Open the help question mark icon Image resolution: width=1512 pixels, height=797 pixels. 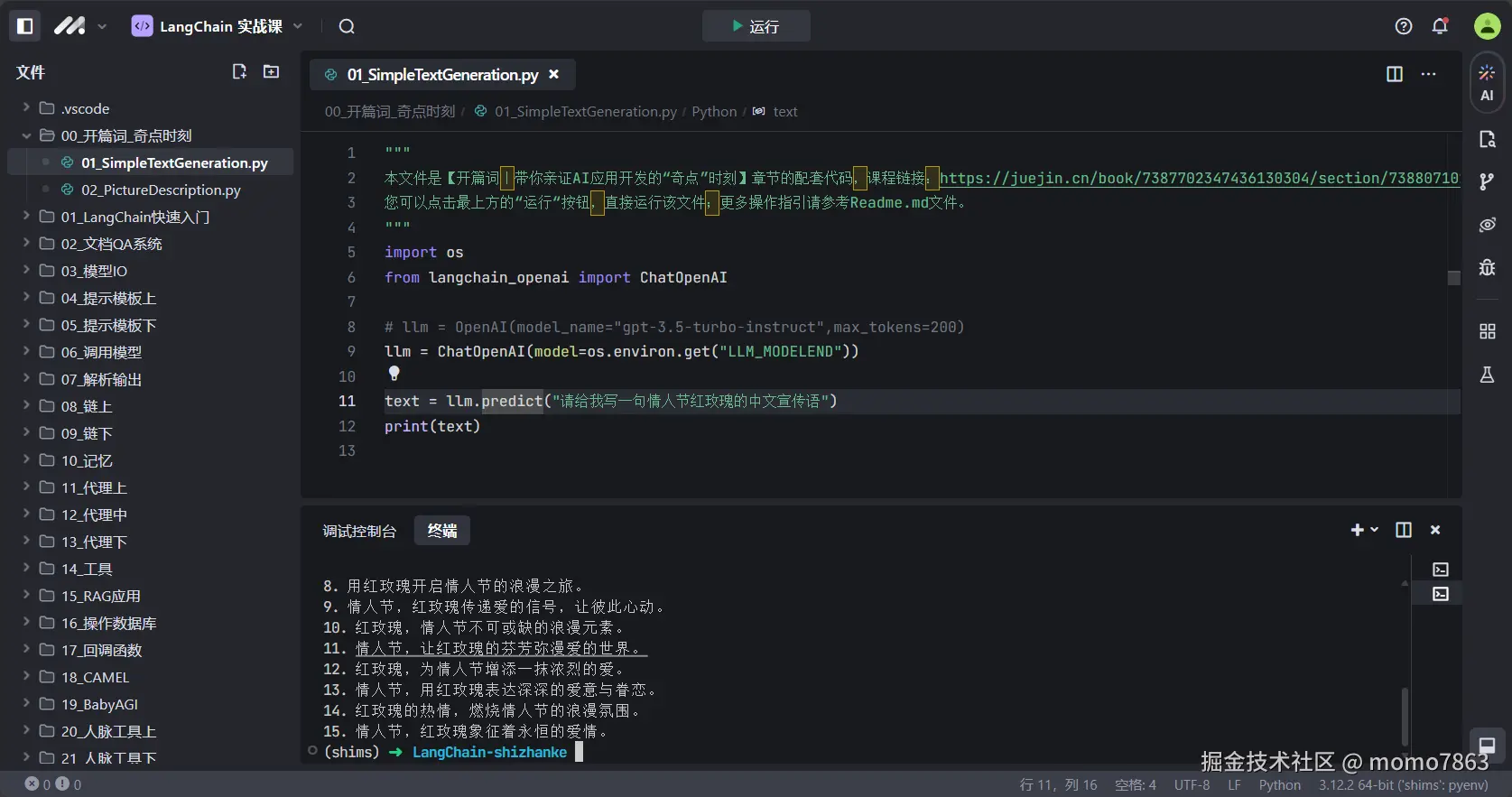tap(1403, 26)
